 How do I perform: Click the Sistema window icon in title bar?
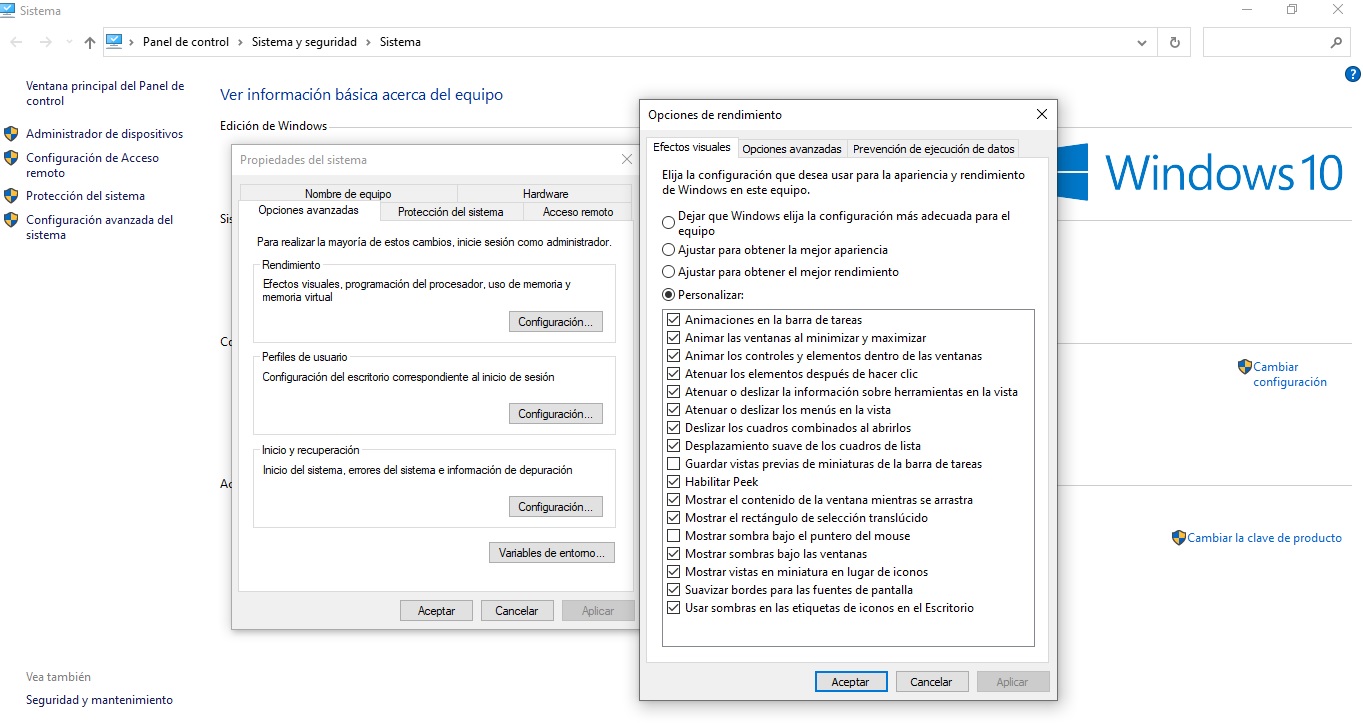(8, 10)
